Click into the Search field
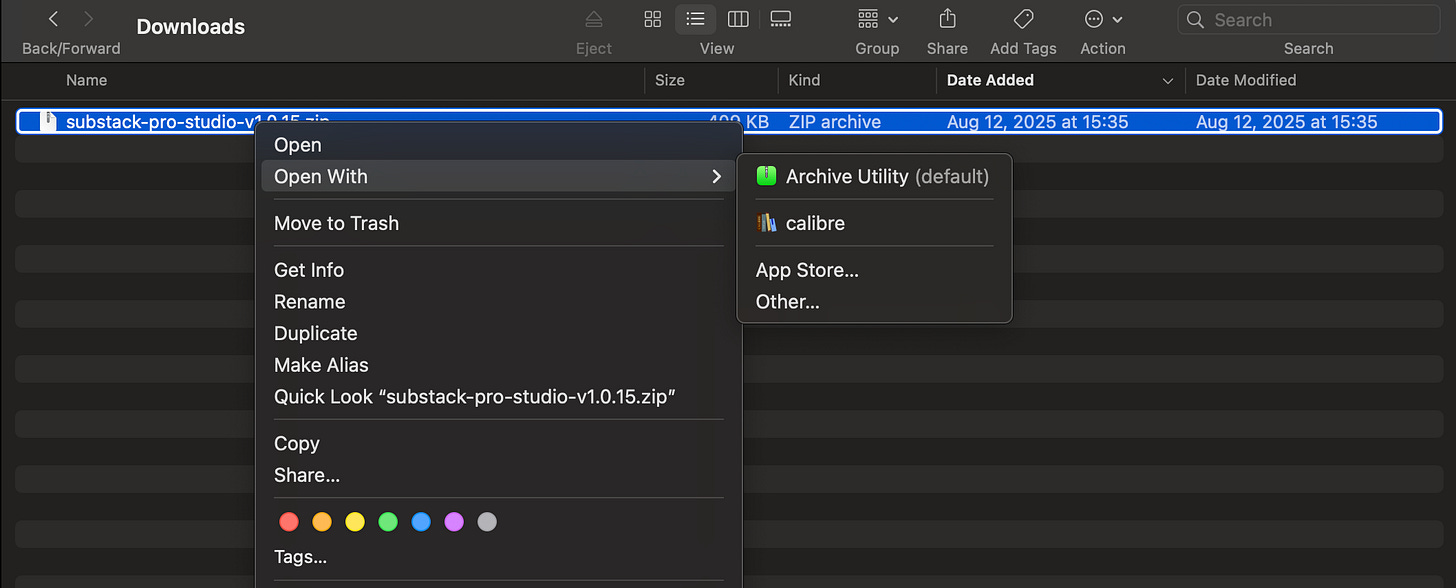This screenshot has height=588, width=1456. click(x=1309, y=19)
